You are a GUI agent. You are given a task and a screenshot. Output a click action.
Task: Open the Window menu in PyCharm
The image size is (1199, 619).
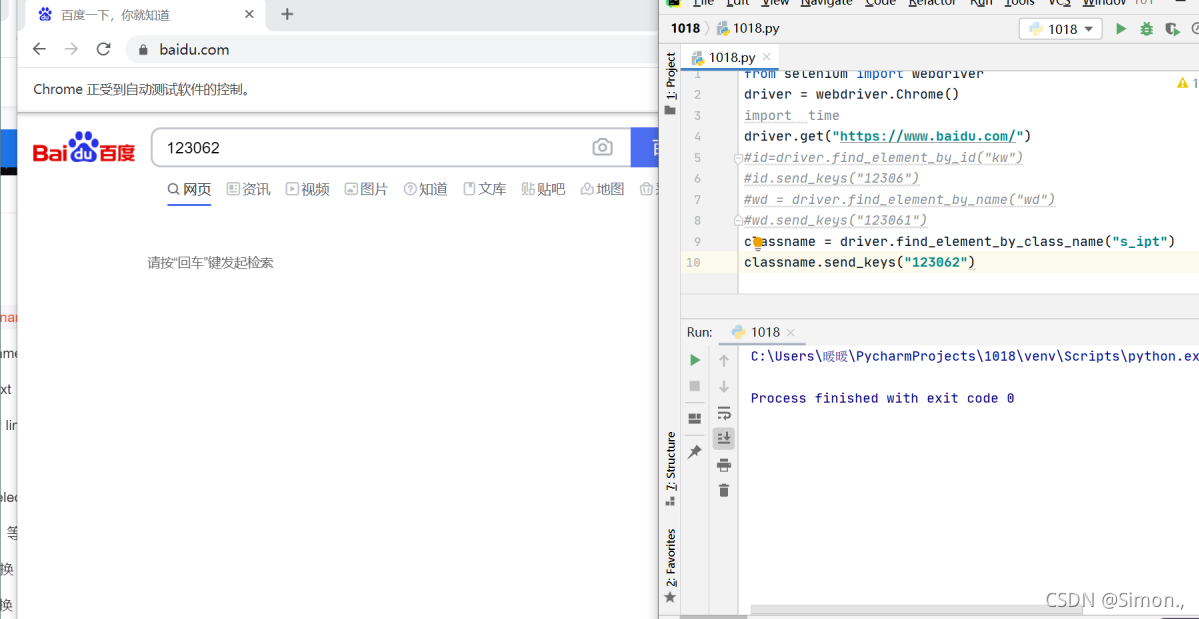point(1103,3)
